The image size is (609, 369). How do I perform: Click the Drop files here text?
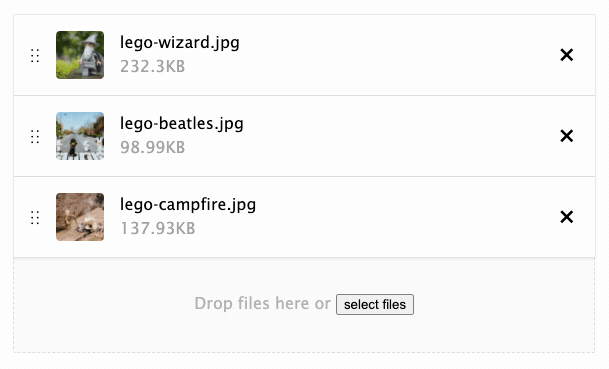251,303
